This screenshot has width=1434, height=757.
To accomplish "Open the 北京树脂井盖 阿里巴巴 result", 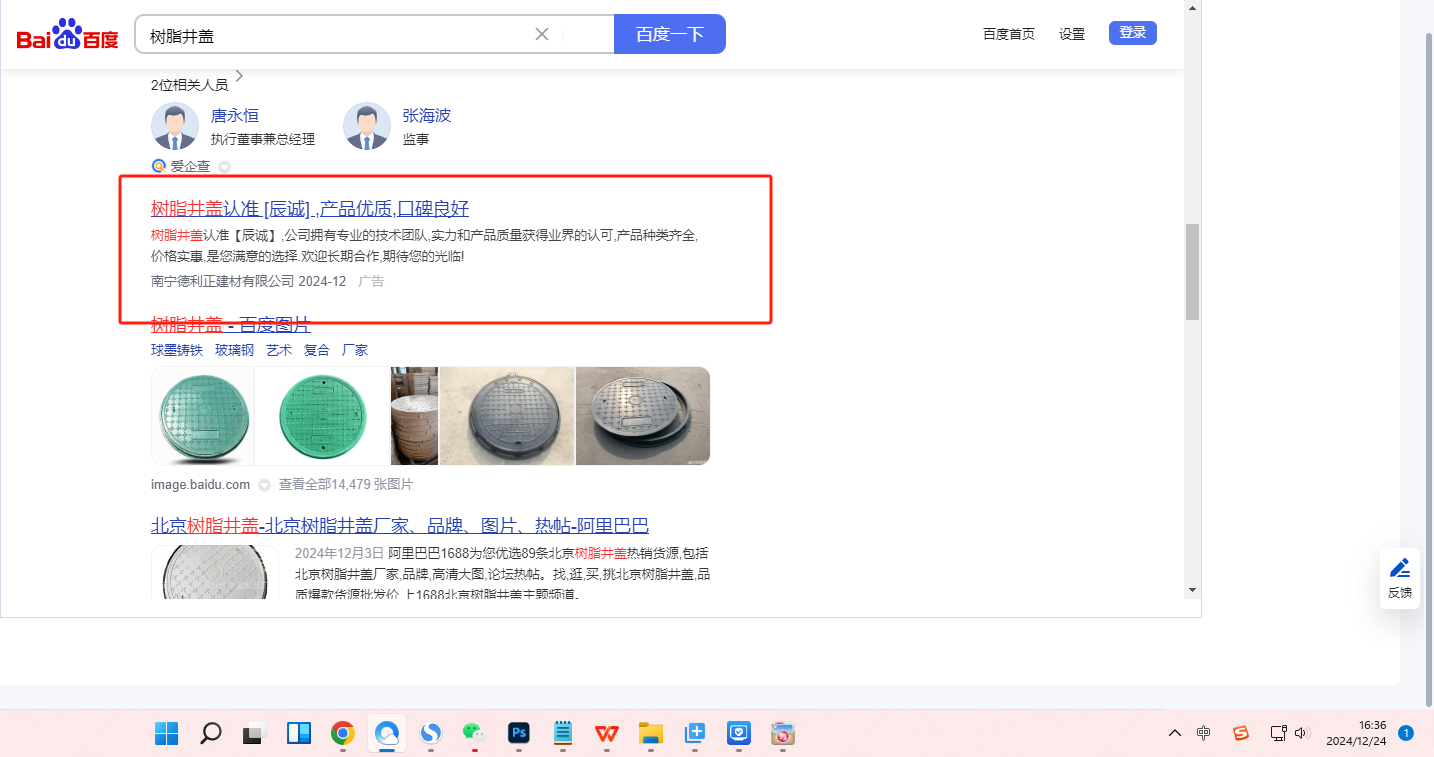I will (400, 526).
